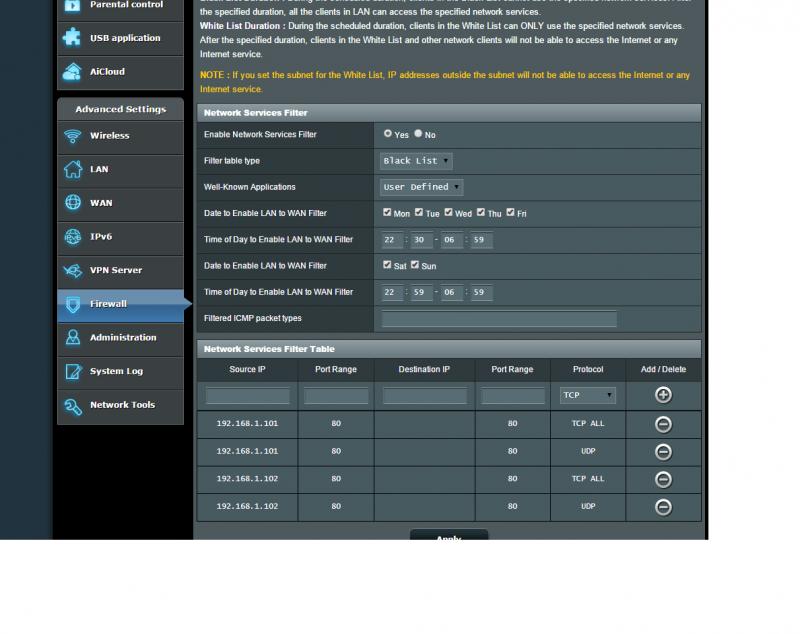Viewport: 800px width, 634px height.
Task: Select the Administration user icon
Action: click(73, 337)
